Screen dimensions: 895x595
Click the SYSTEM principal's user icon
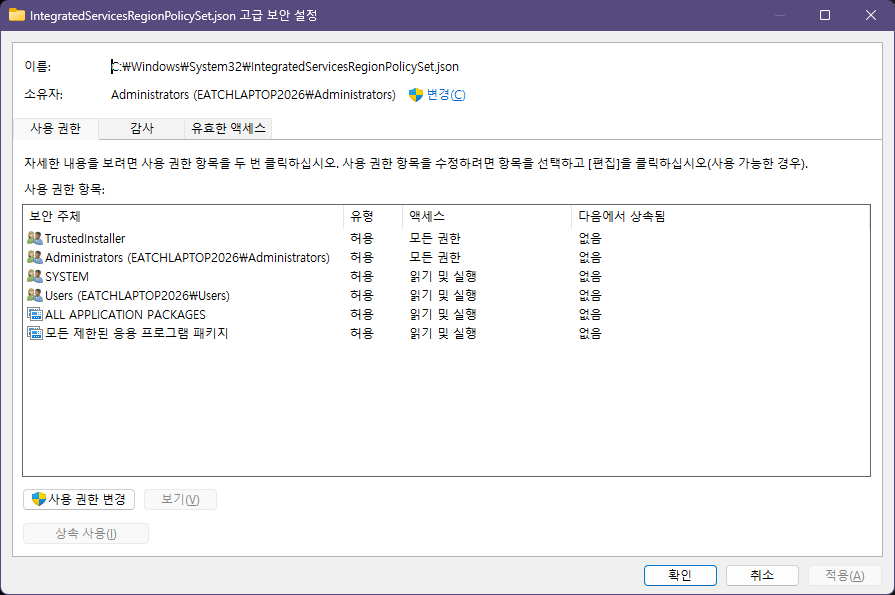click(35, 277)
